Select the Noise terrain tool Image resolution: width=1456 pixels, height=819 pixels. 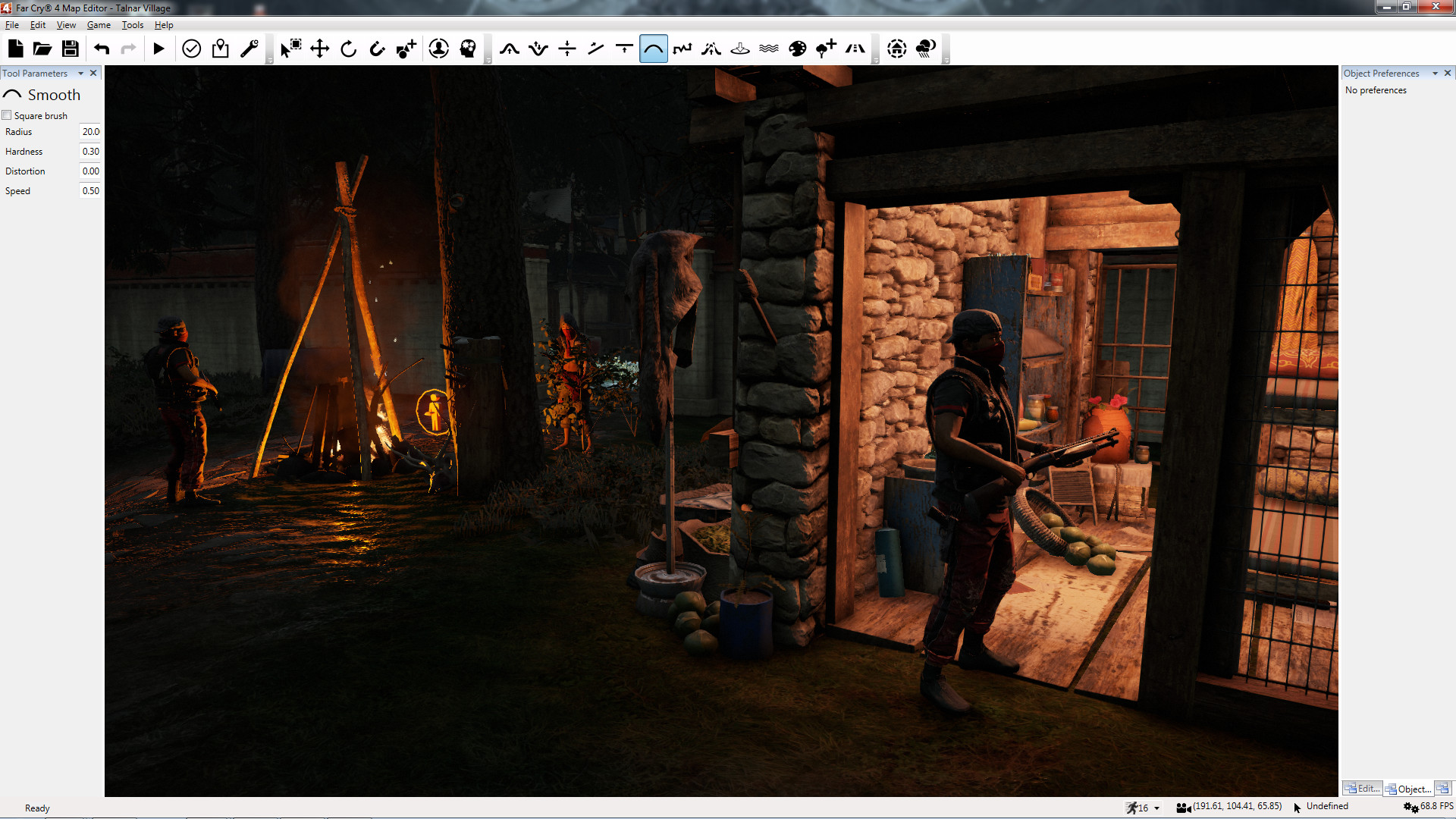click(x=682, y=49)
